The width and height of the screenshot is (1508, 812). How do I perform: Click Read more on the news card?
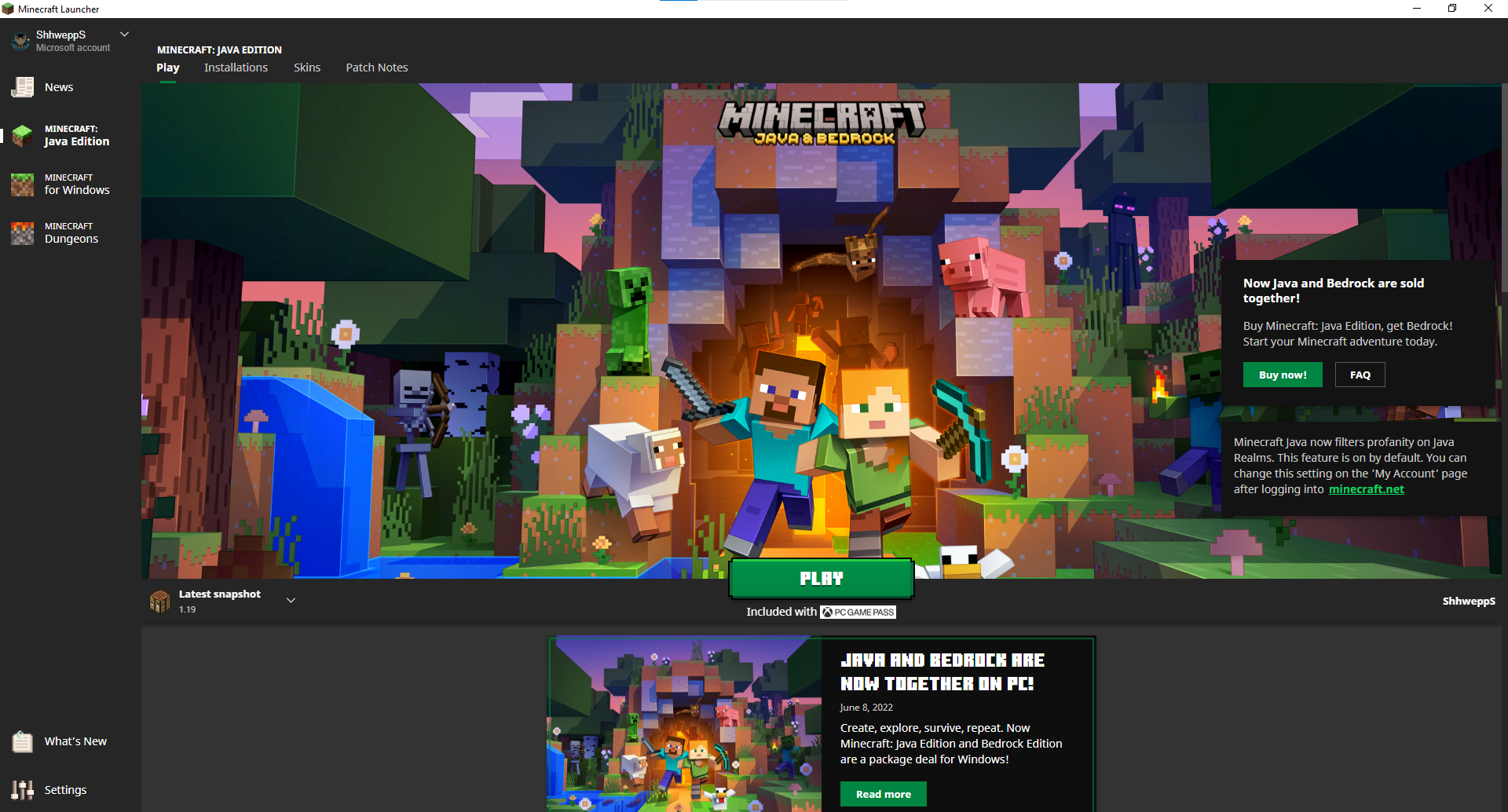[x=884, y=794]
